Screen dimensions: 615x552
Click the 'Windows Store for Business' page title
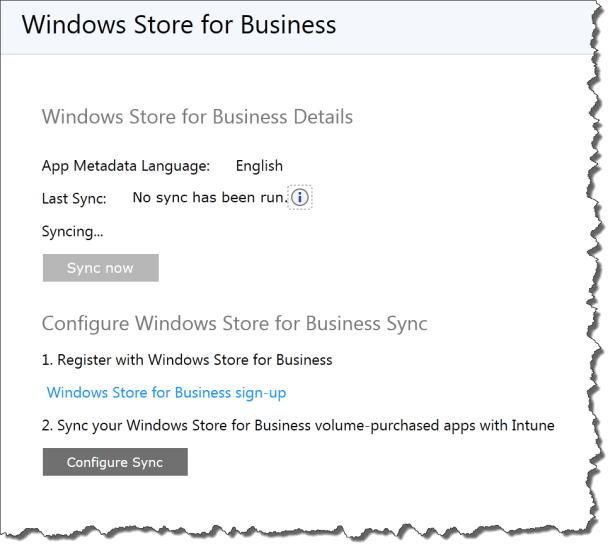(x=179, y=25)
